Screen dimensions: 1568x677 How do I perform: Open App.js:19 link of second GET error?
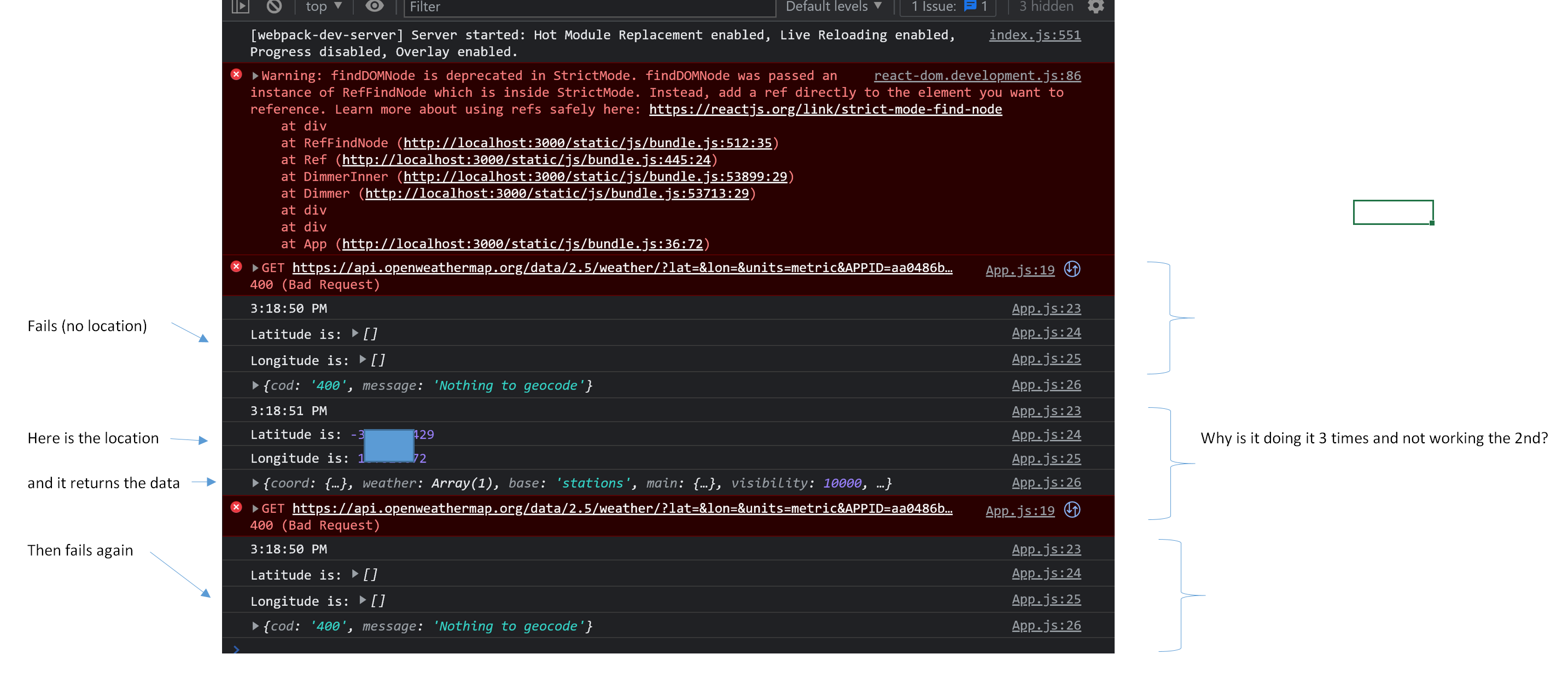pos(1020,511)
